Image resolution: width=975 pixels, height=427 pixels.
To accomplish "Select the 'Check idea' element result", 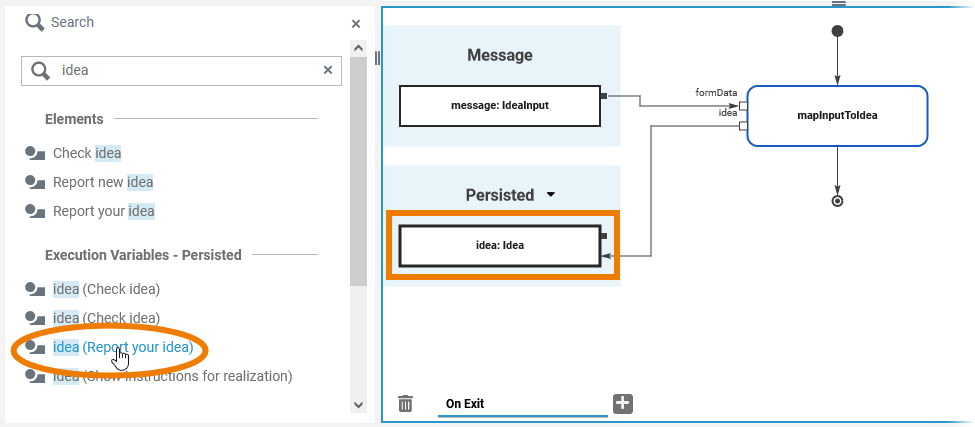I will click(87, 153).
